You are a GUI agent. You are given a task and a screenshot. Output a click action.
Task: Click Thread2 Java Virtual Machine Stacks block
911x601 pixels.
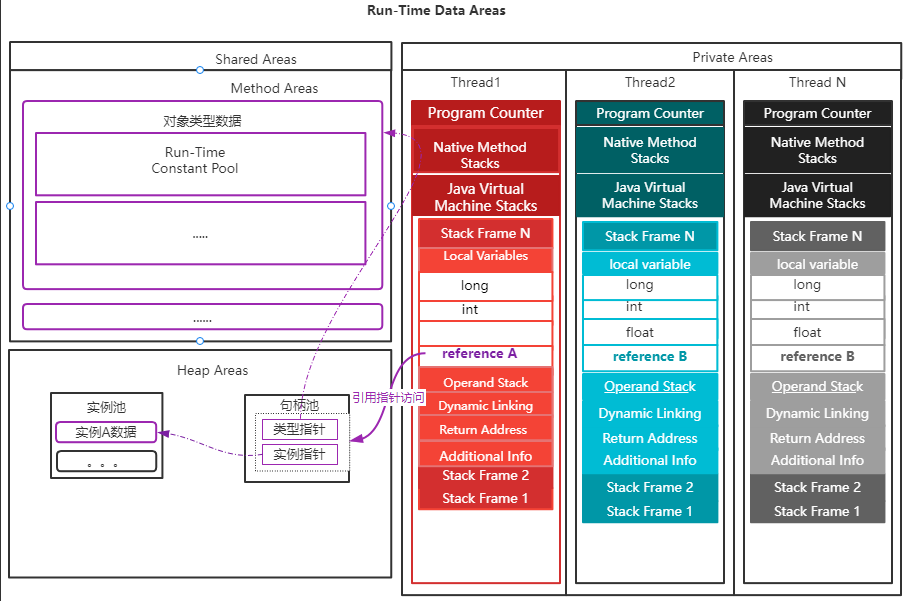[650, 195]
